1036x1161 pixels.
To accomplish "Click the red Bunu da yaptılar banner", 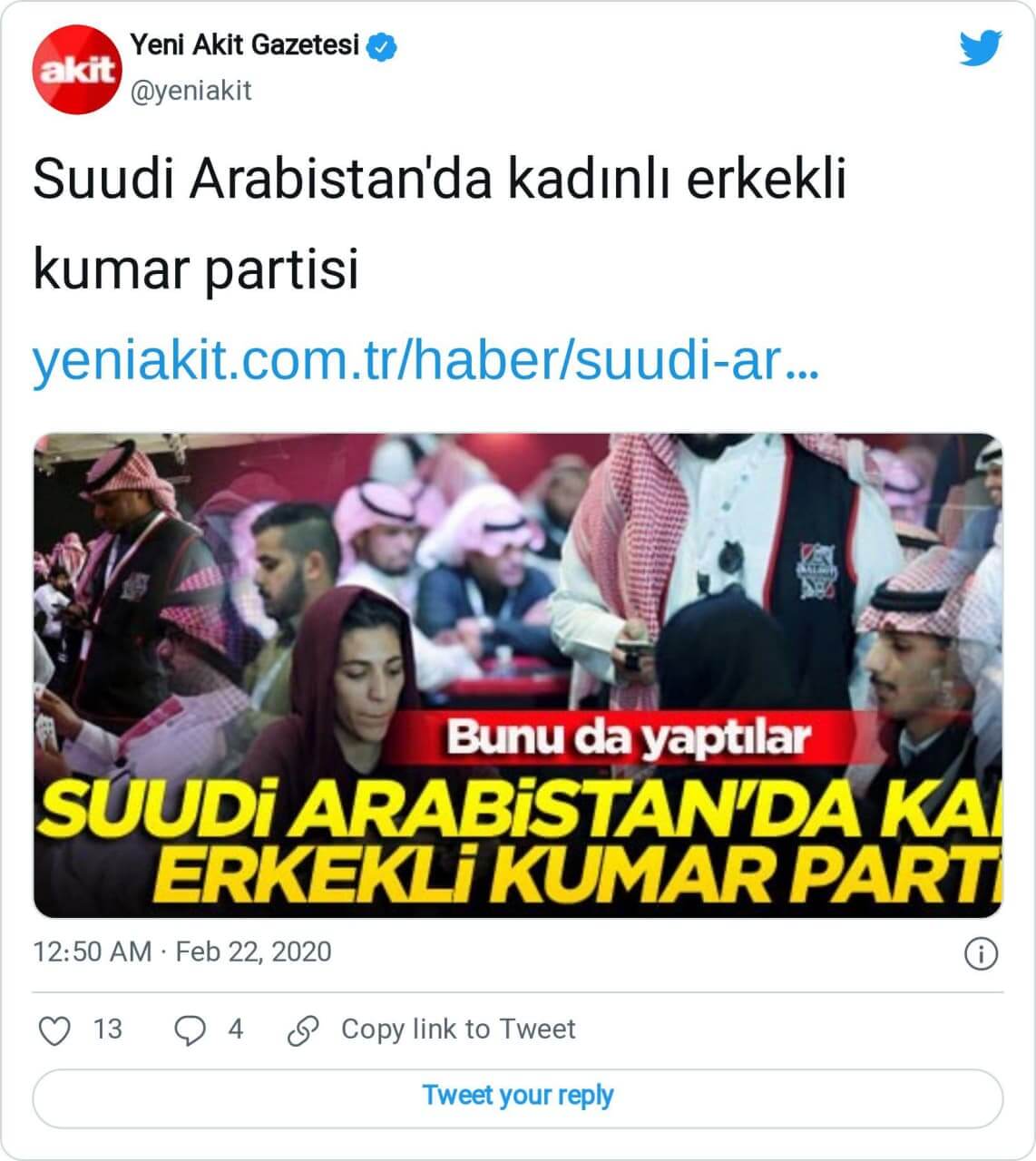I will pyautogui.click(x=628, y=737).
